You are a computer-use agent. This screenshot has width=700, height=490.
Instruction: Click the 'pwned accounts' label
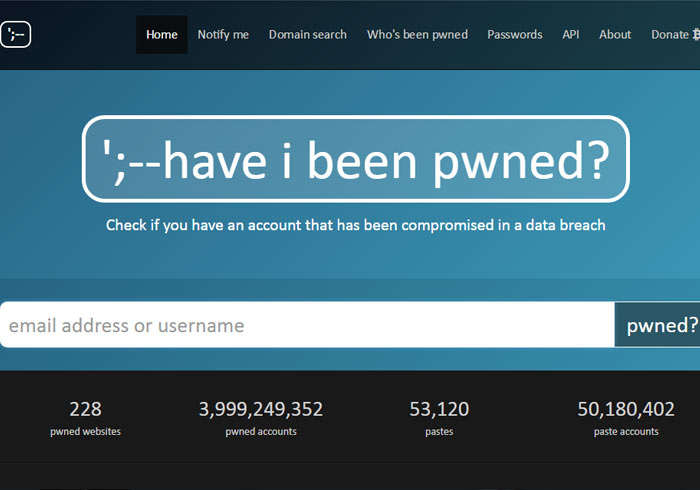tap(261, 432)
